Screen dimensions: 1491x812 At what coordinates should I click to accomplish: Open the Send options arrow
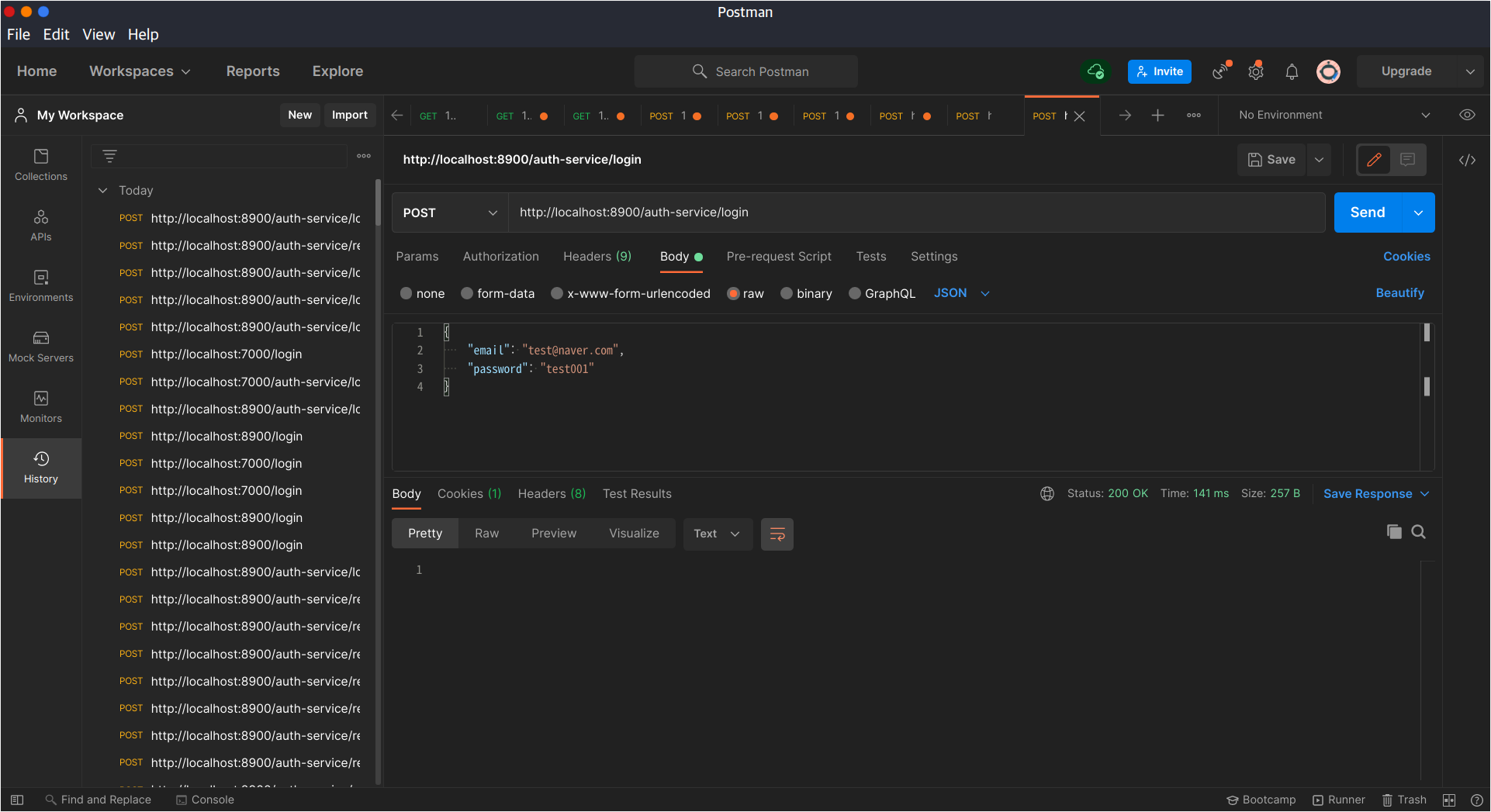pyautogui.click(x=1419, y=213)
